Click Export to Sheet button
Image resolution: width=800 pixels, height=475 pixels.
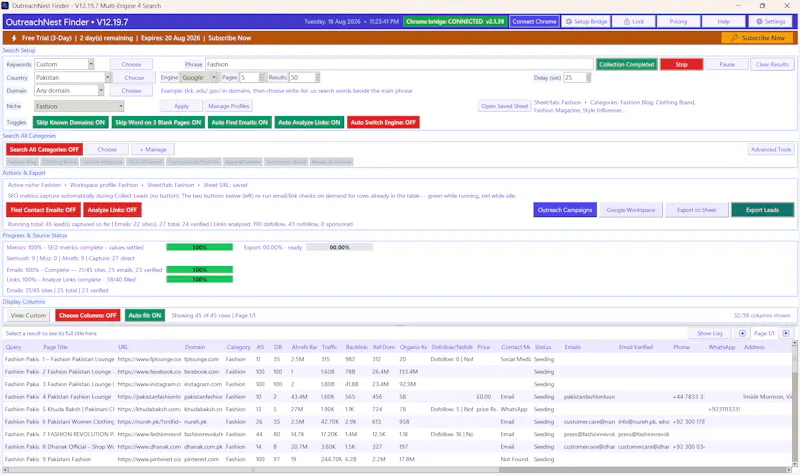pos(696,210)
